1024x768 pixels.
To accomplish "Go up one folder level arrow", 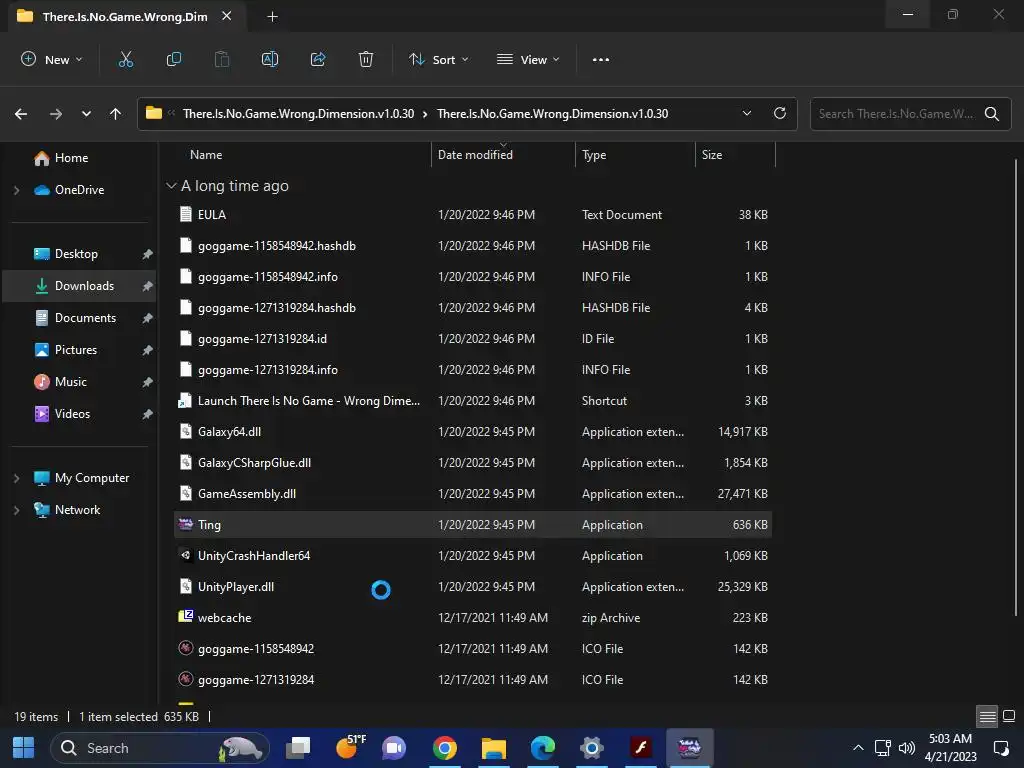I will 116,114.
